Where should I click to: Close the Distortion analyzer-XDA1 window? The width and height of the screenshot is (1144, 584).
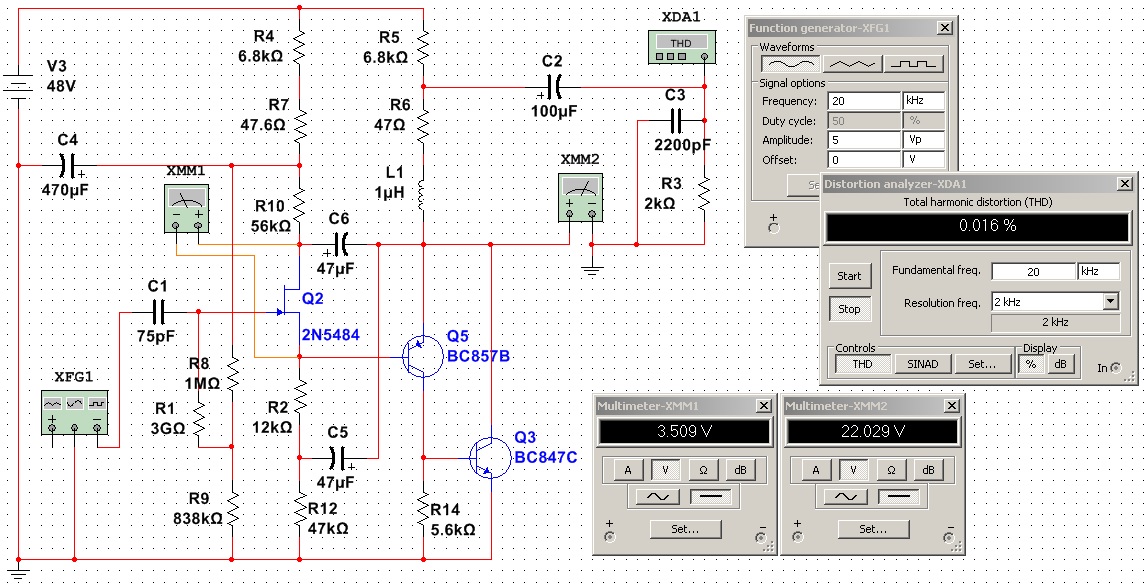click(x=1126, y=184)
